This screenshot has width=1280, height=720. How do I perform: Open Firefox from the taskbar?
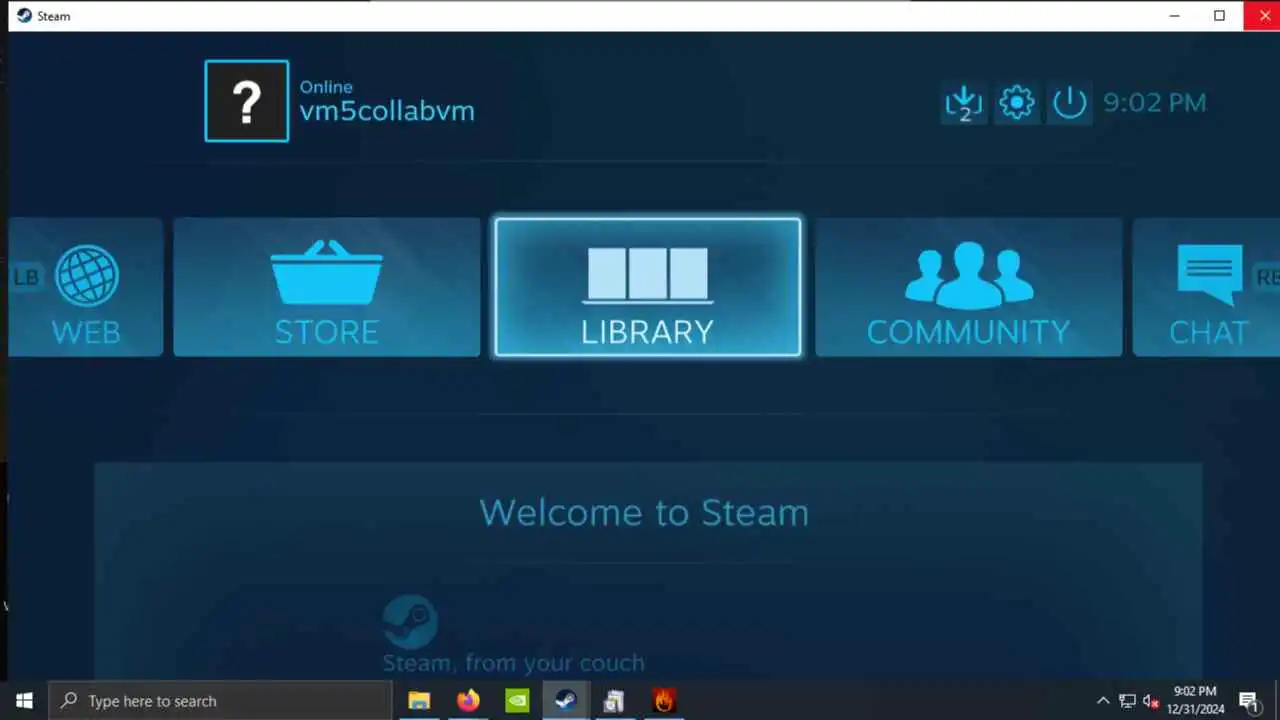click(x=468, y=701)
